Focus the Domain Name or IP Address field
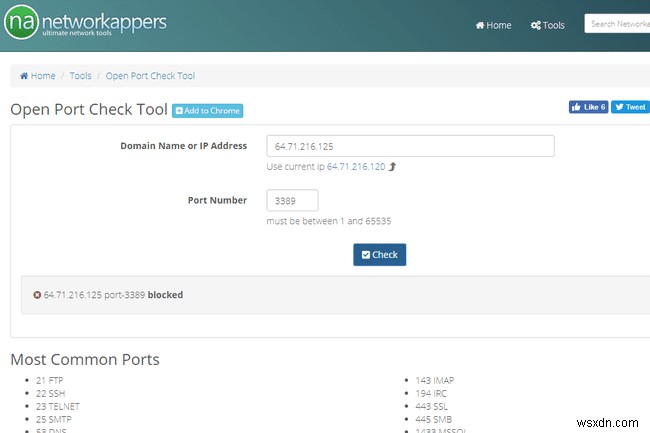Viewport: 650px width, 433px height. click(410, 146)
